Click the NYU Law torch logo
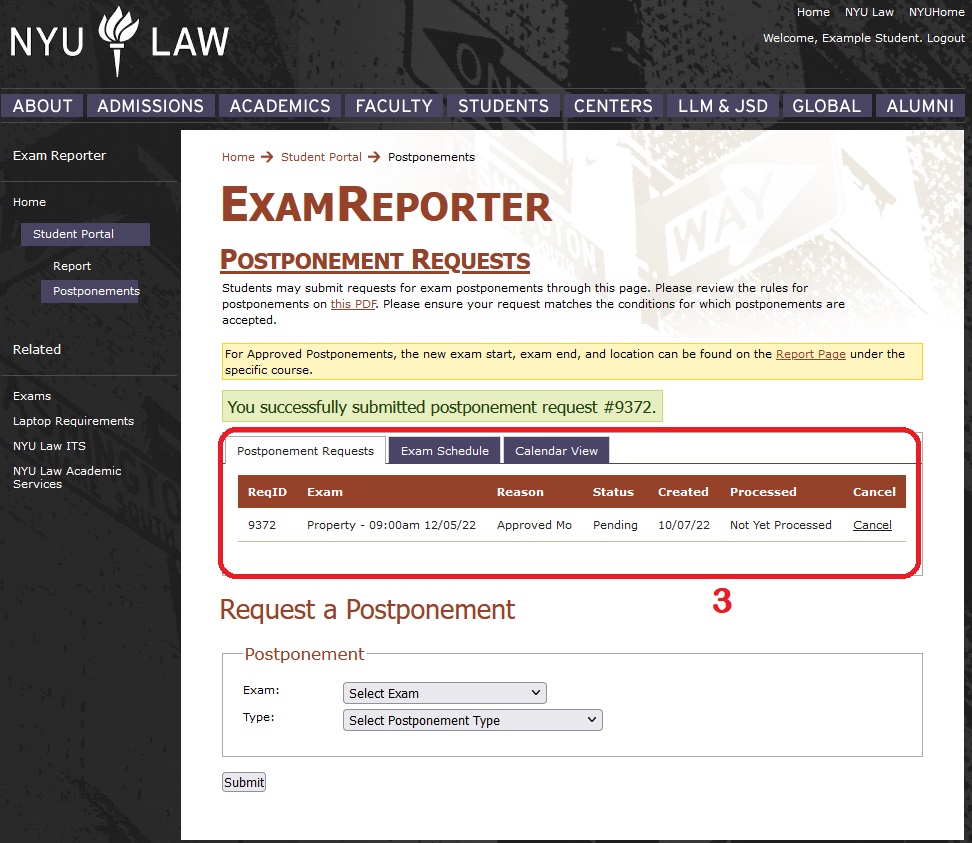The width and height of the screenshot is (972, 843). point(119,41)
